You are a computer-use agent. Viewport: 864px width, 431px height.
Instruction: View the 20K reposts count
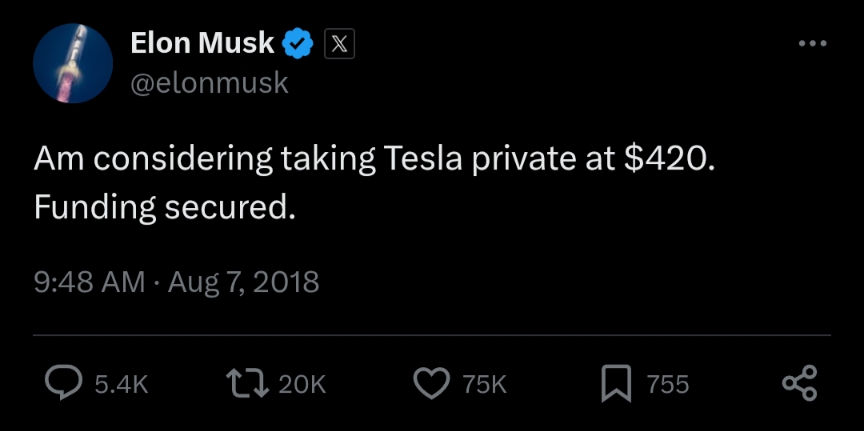302,385
